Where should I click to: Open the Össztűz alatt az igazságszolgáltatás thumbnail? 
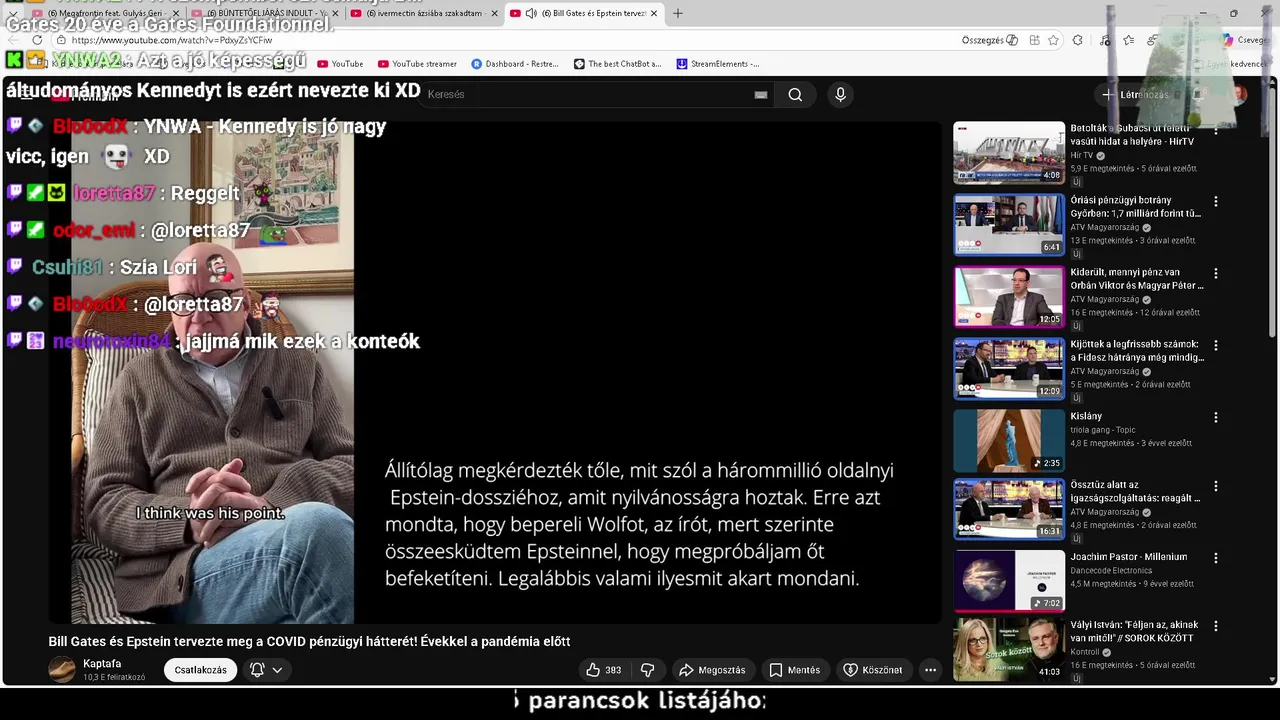click(x=1009, y=509)
